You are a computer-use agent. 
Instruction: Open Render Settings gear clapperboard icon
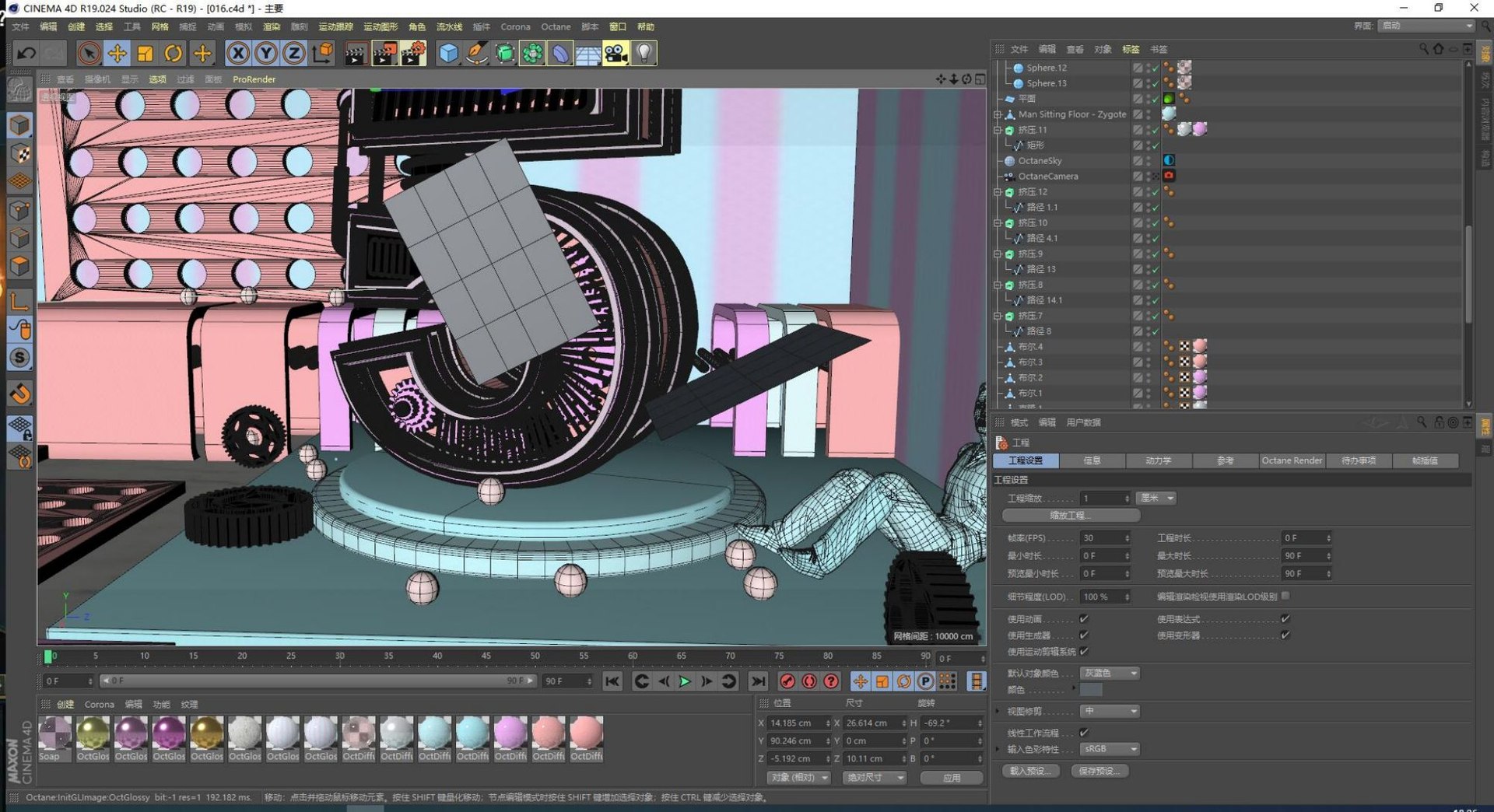(412, 53)
